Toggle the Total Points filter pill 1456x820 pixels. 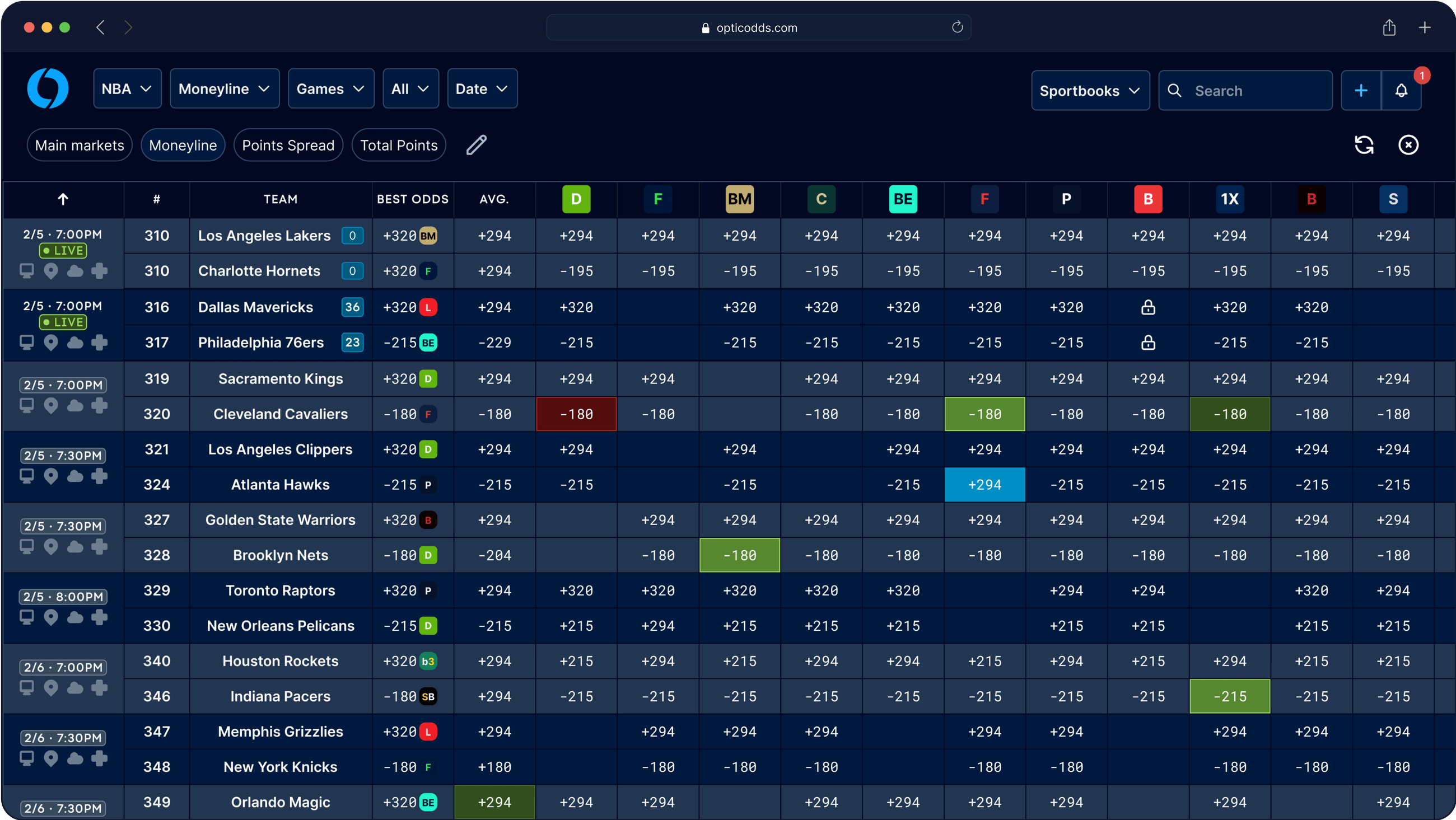click(x=399, y=144)
